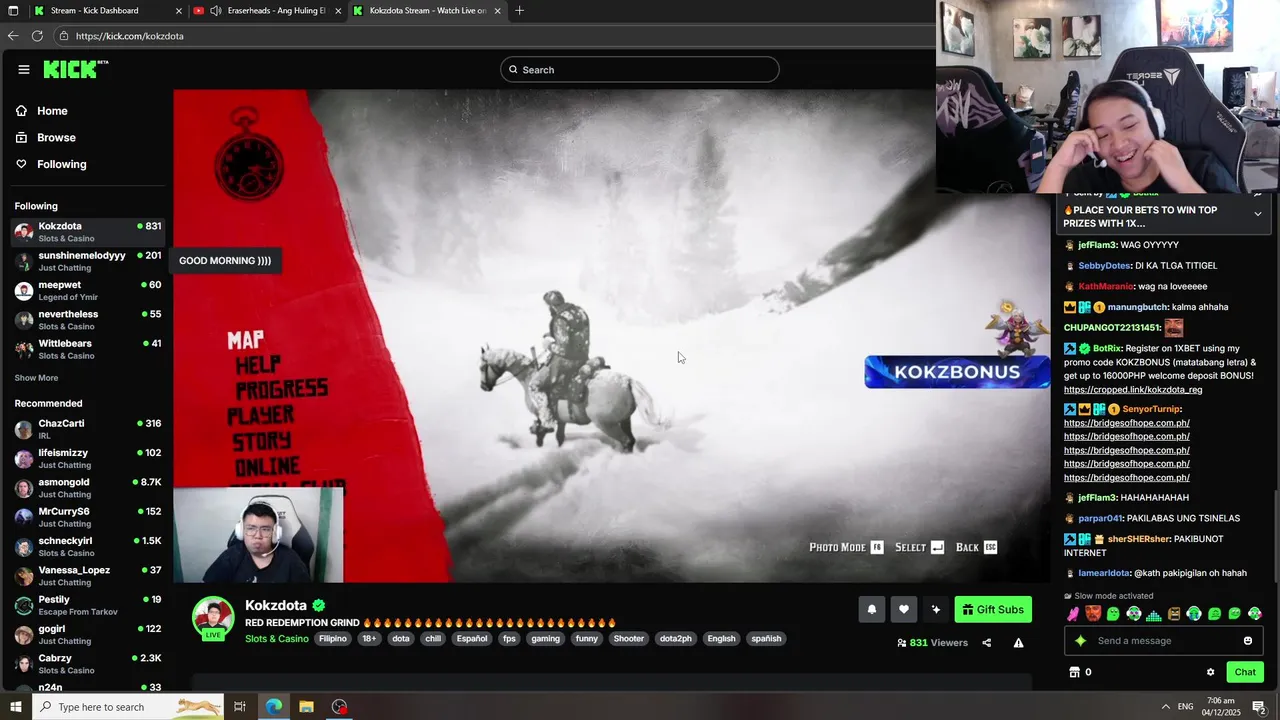The height and width of the screenshot is (720, 1280).
Task: Switch to the Eraserheads YouTube tab
Action: [x=269, y=10]
